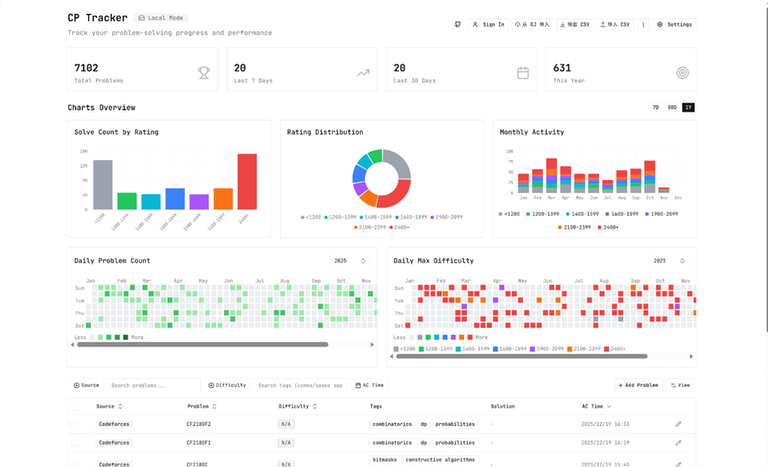
Task: Click the Sign In button
Action: tap(488, 24)
